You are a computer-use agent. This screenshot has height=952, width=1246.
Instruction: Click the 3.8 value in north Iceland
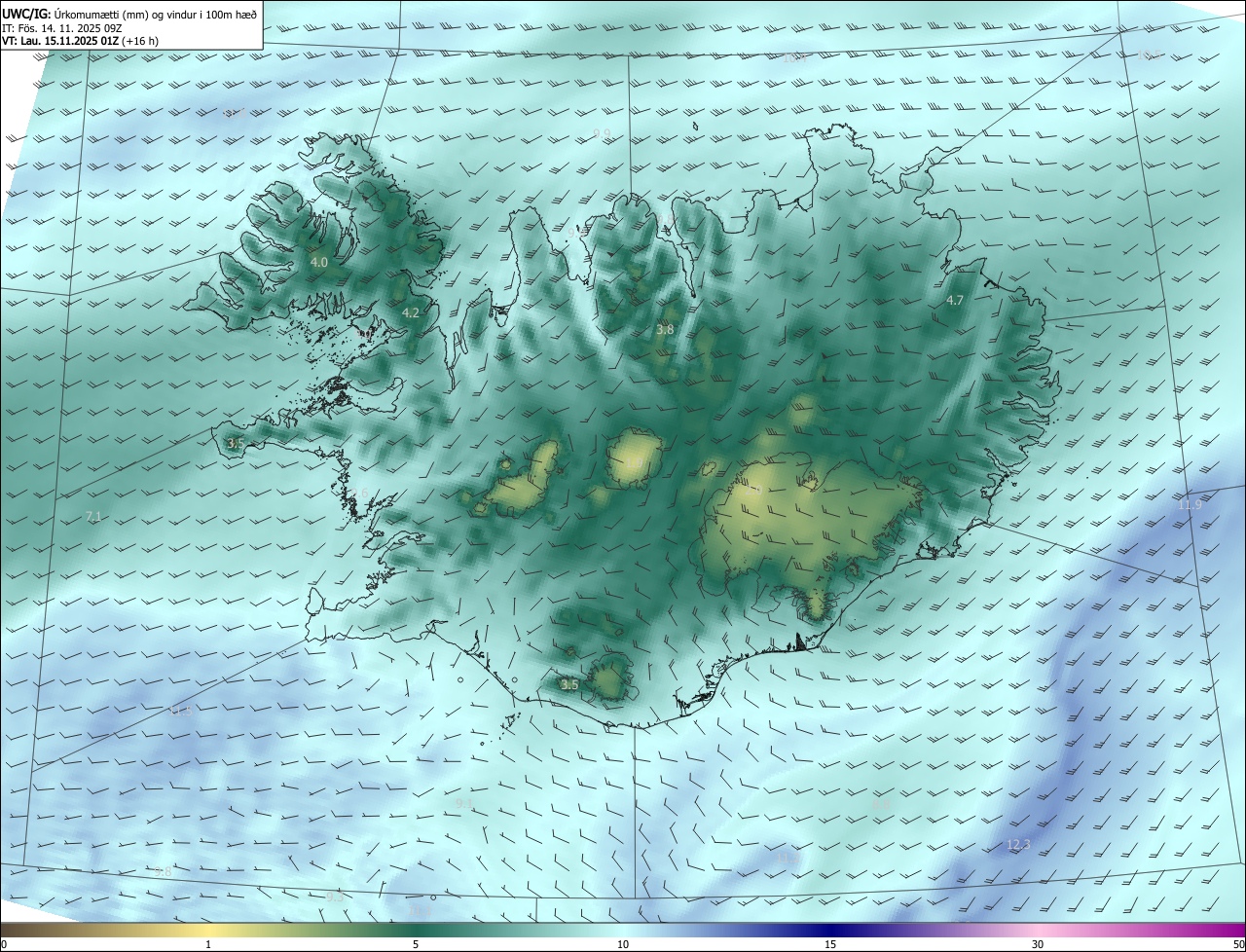[x=665, y=330]
